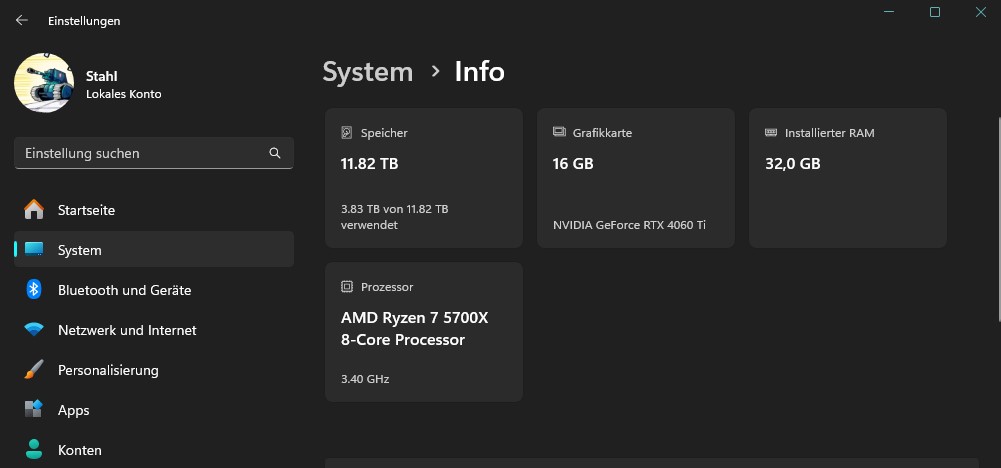Open the Speicher 11.82 TB card
The width and height of the screenshot is (1001, 468).
click(x=424, y=178)
